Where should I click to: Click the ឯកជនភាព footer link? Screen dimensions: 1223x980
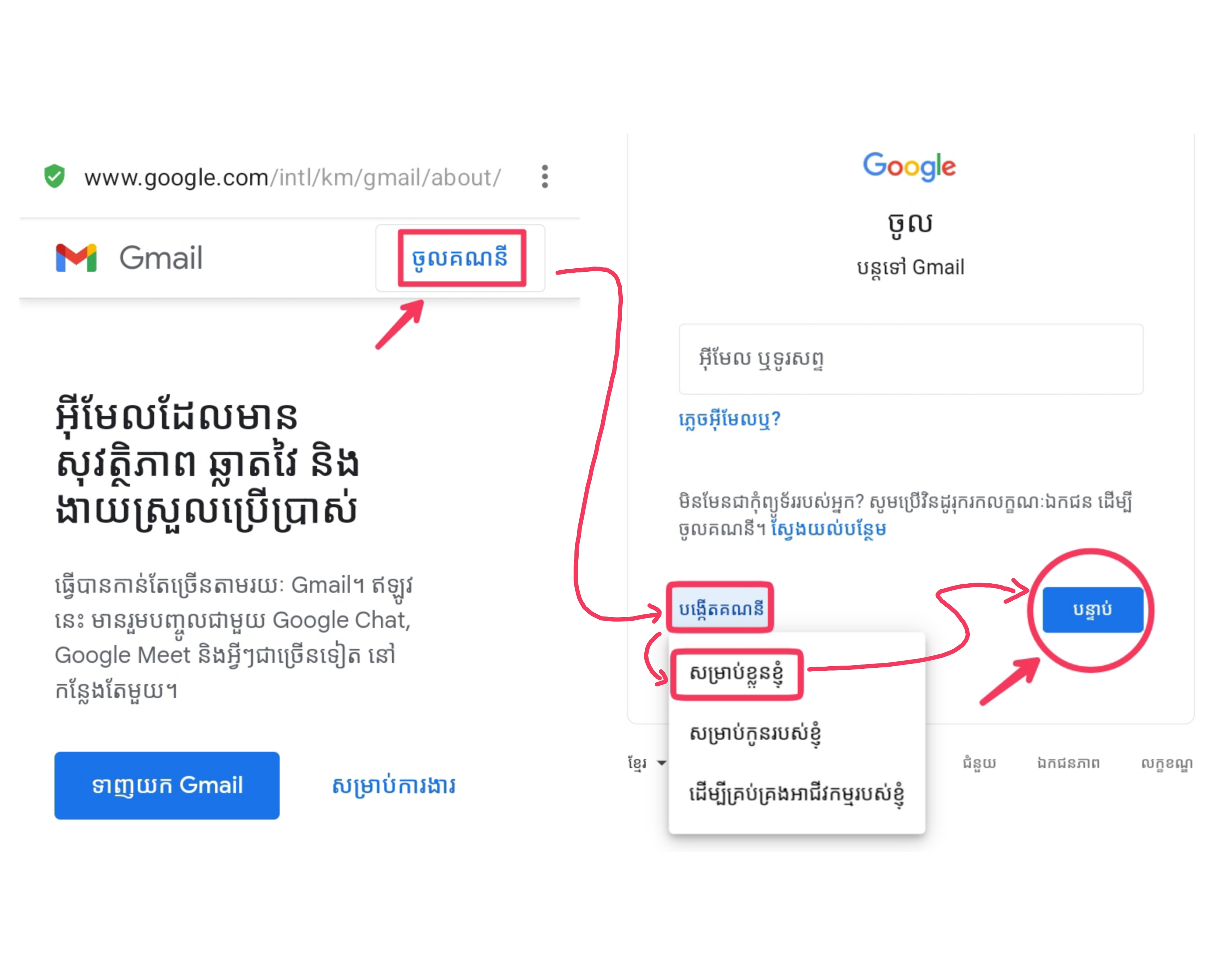pyautogui.click(x=1068, y=763)
